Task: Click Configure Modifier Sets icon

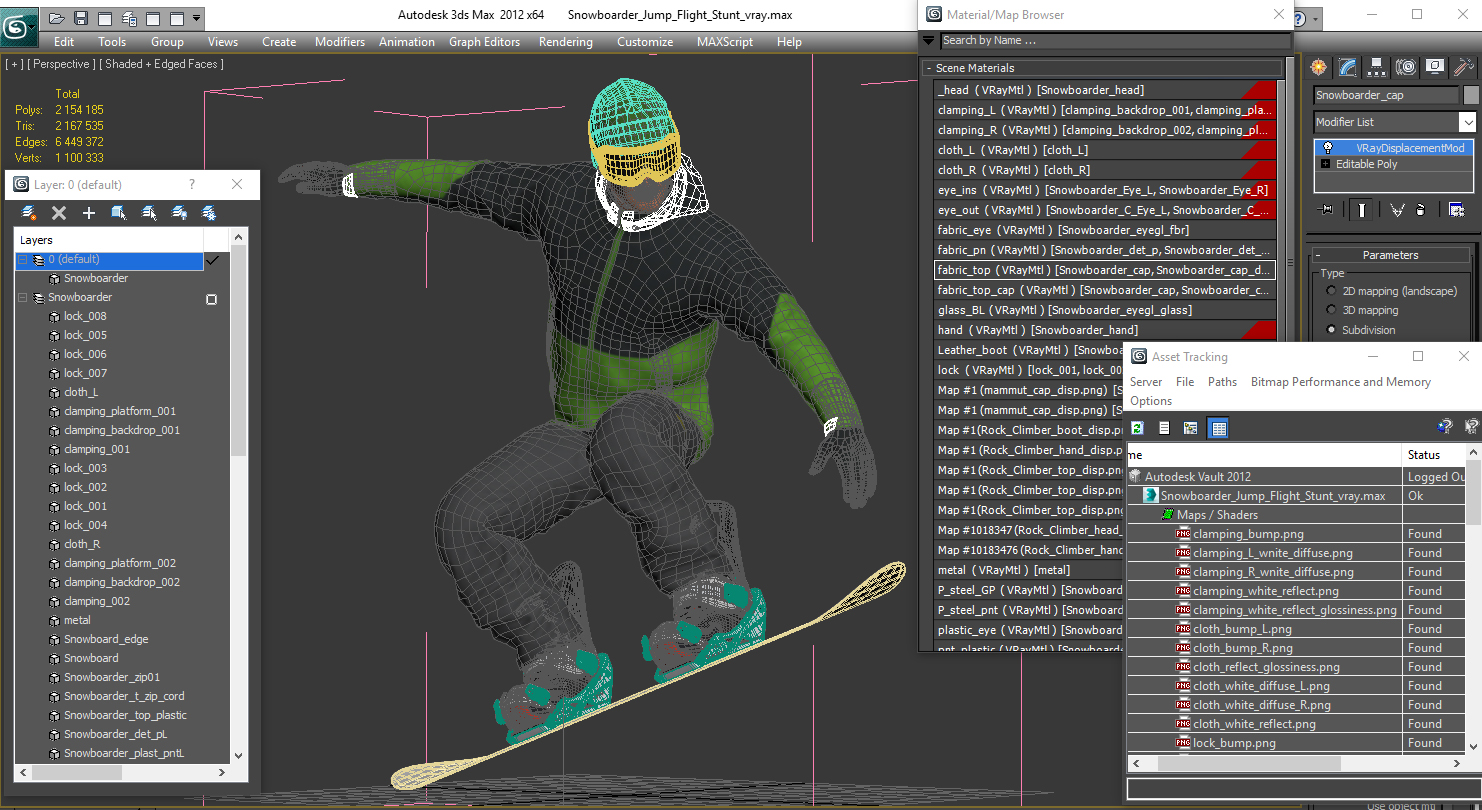Action: click(1457, 209)
